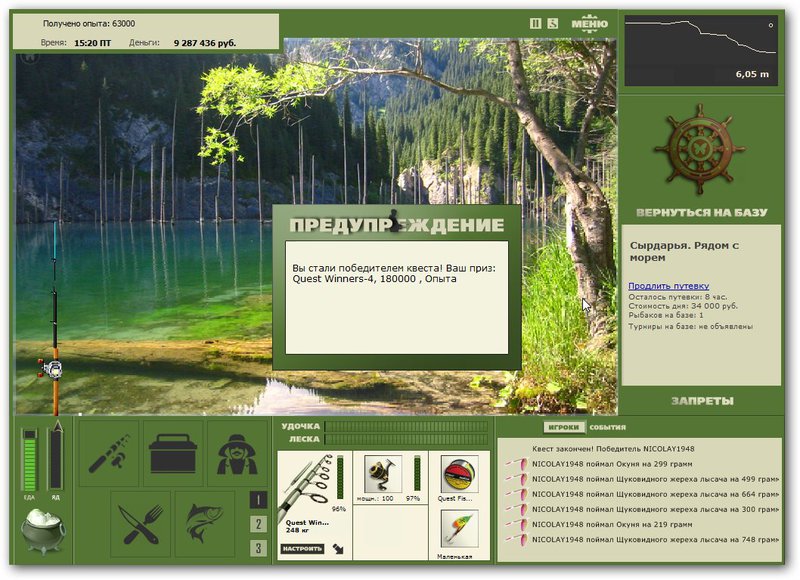
Task: Click the УДОЧКА tension bar
Action: coord(407,426)
